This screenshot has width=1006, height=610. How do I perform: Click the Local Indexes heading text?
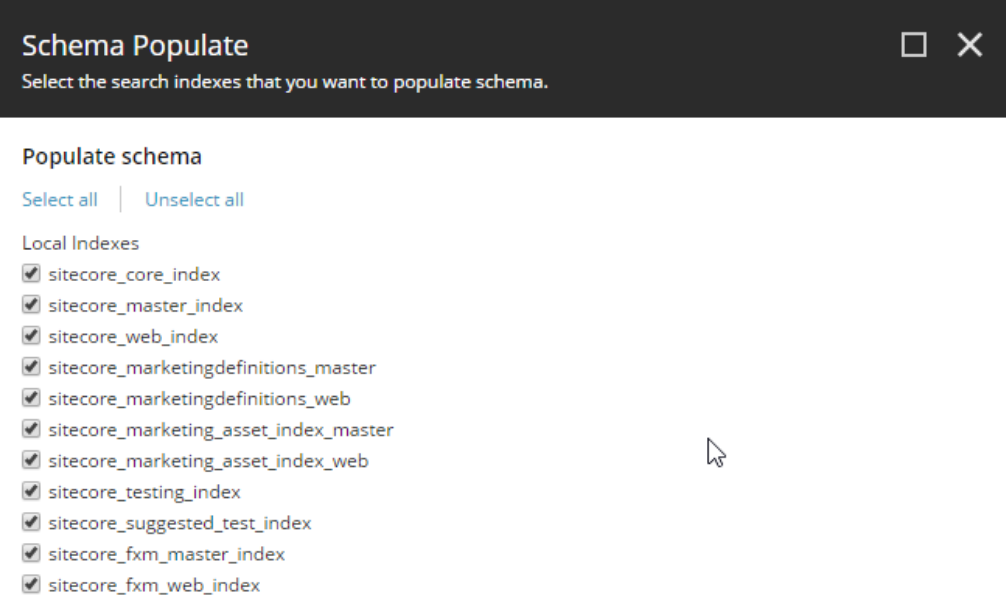click(x=80, y=243)
